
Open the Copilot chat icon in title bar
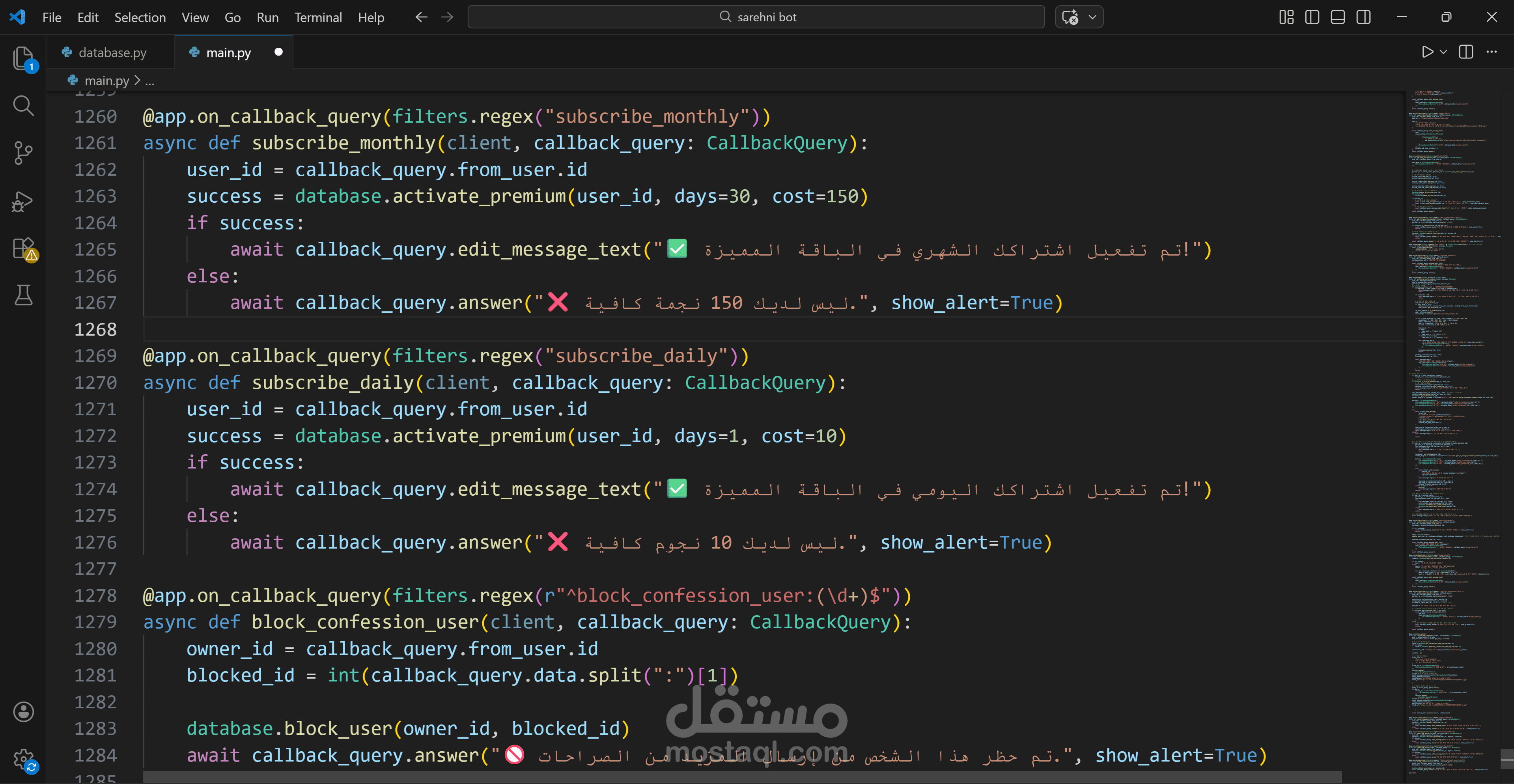[x=1070, y=17]
